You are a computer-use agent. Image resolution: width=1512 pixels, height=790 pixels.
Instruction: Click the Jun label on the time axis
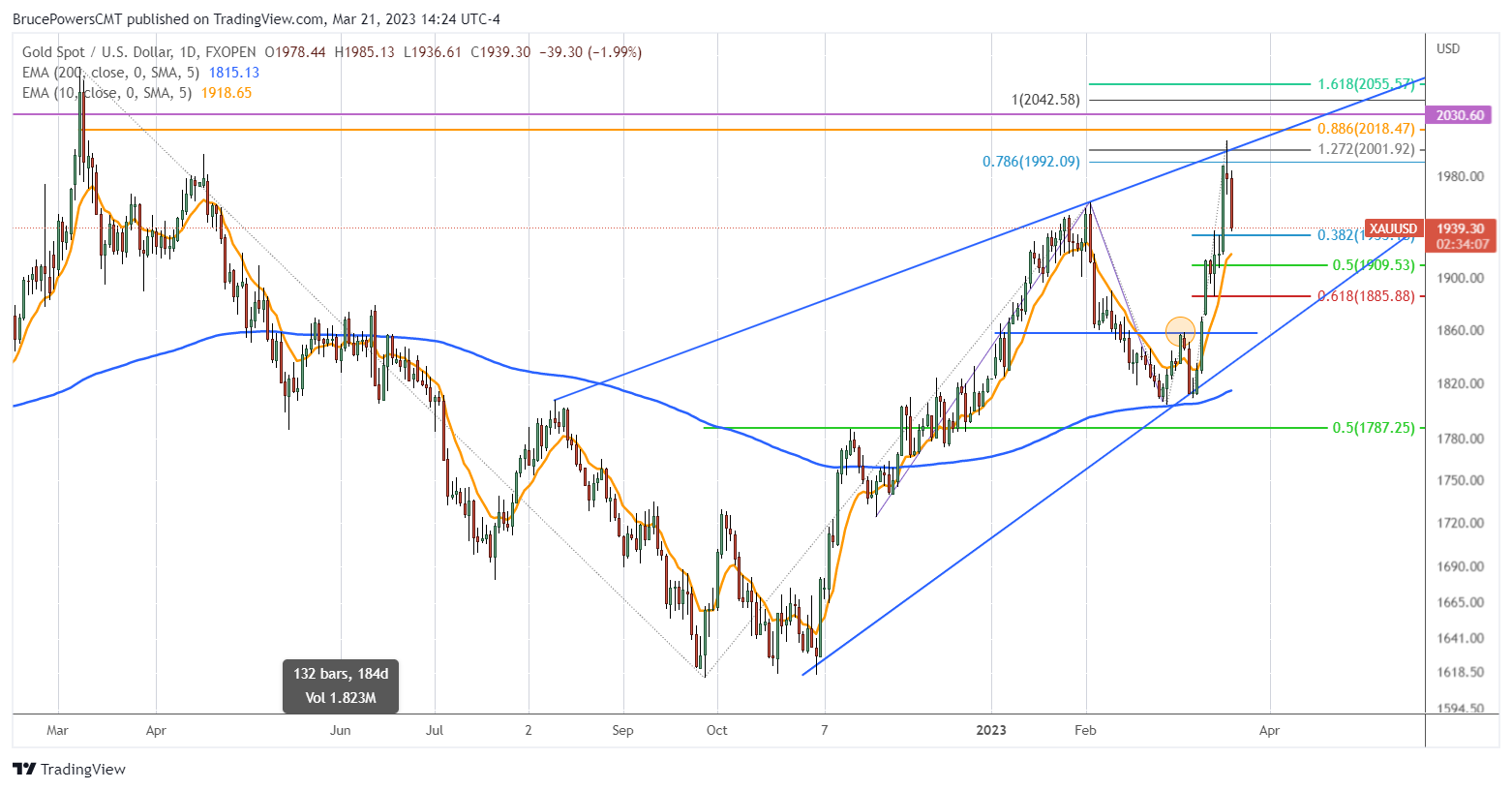click(x=340, y=730)
